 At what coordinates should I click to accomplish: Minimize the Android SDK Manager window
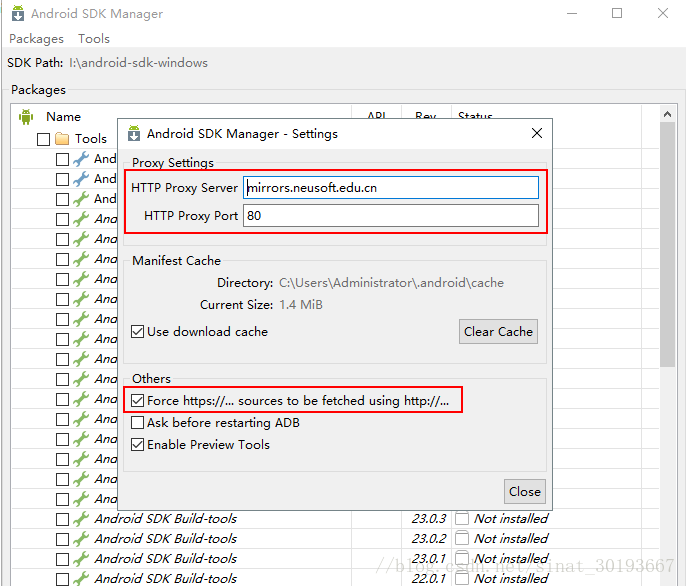[572, 14]
